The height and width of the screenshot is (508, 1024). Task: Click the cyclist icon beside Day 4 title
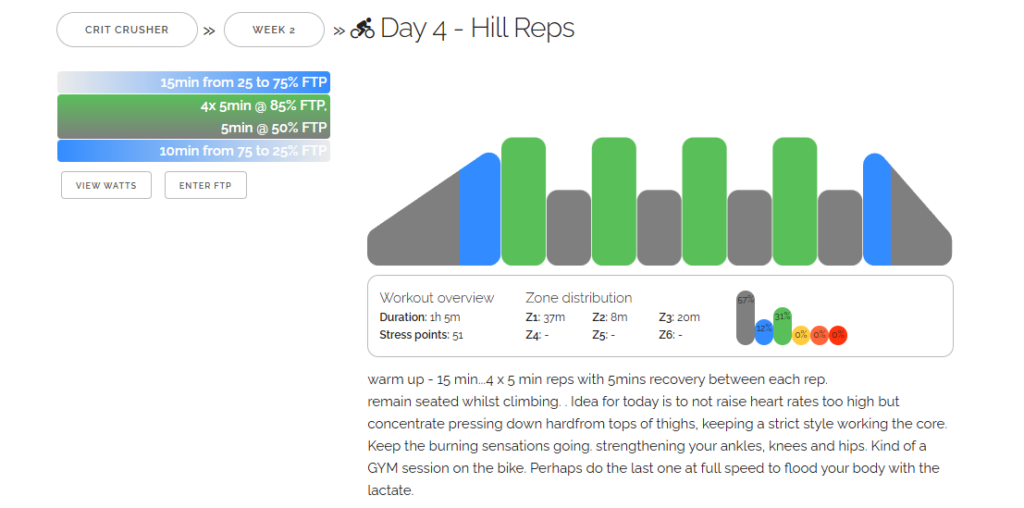(362, 29)
